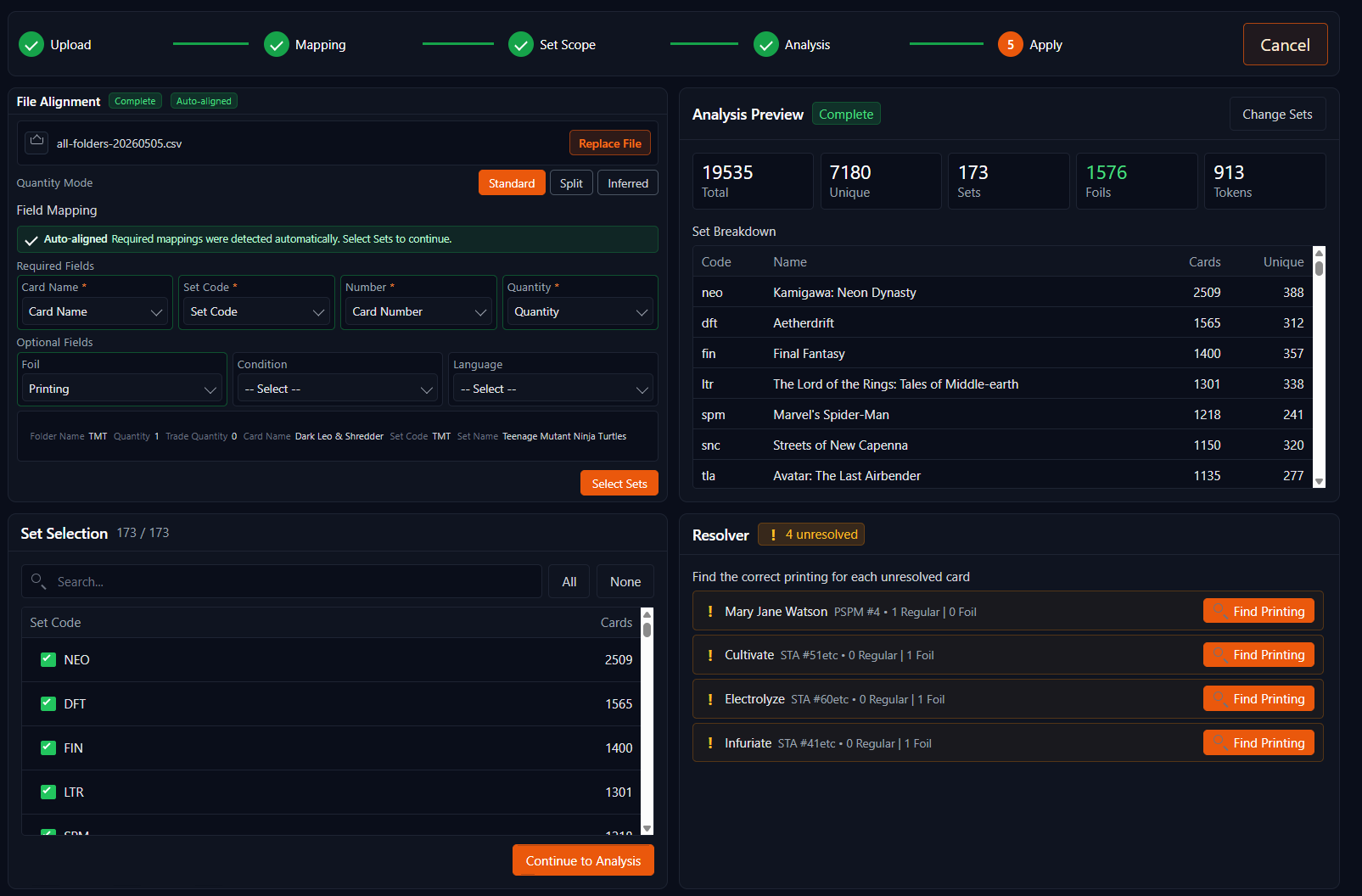The height and width of the screenshot is (896, 1362).
Task: Click the 913 Tokens stat card
Action: [x=1264, y=181]
